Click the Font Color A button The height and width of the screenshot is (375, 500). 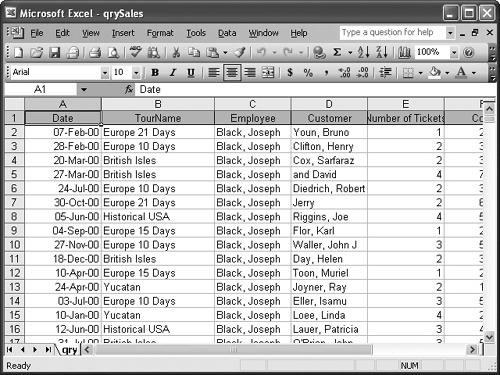(461, 72)
